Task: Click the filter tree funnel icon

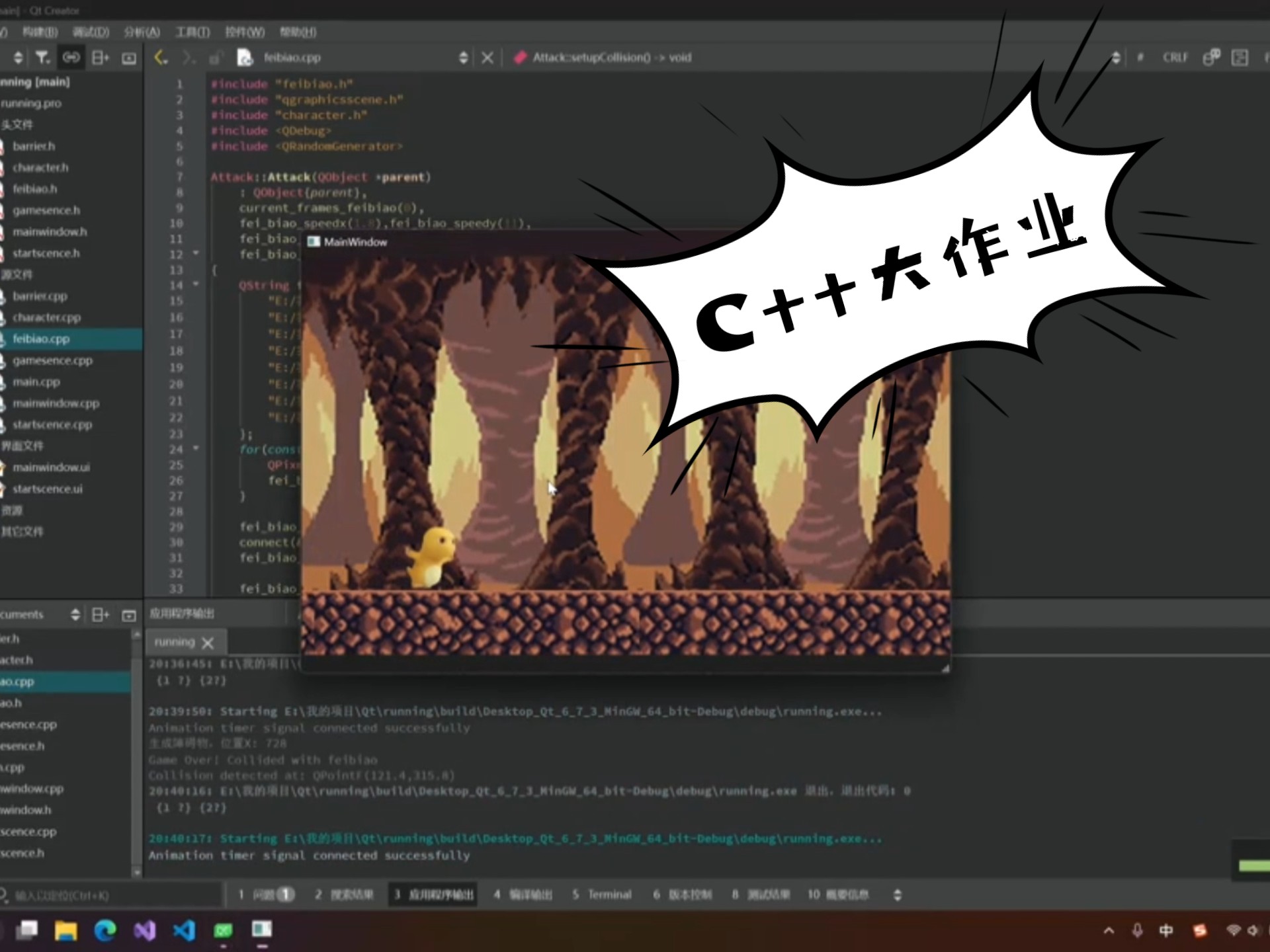Action: click(43, 58)
